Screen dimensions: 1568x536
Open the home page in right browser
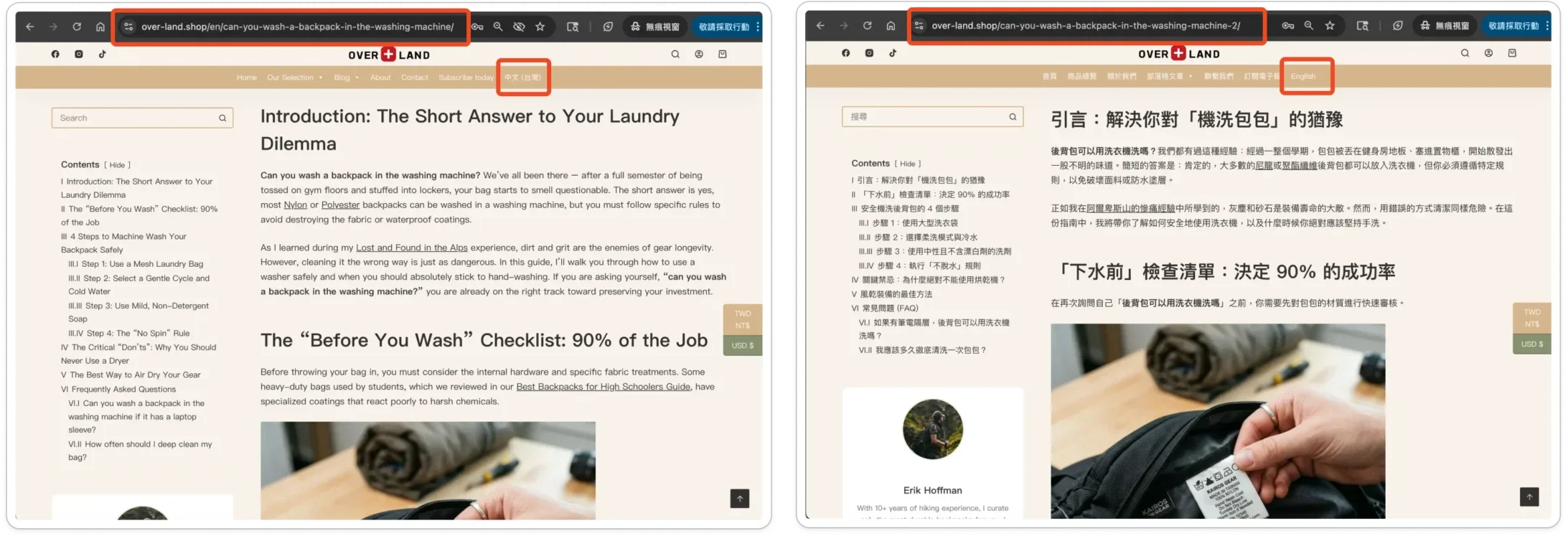(891, 25)
